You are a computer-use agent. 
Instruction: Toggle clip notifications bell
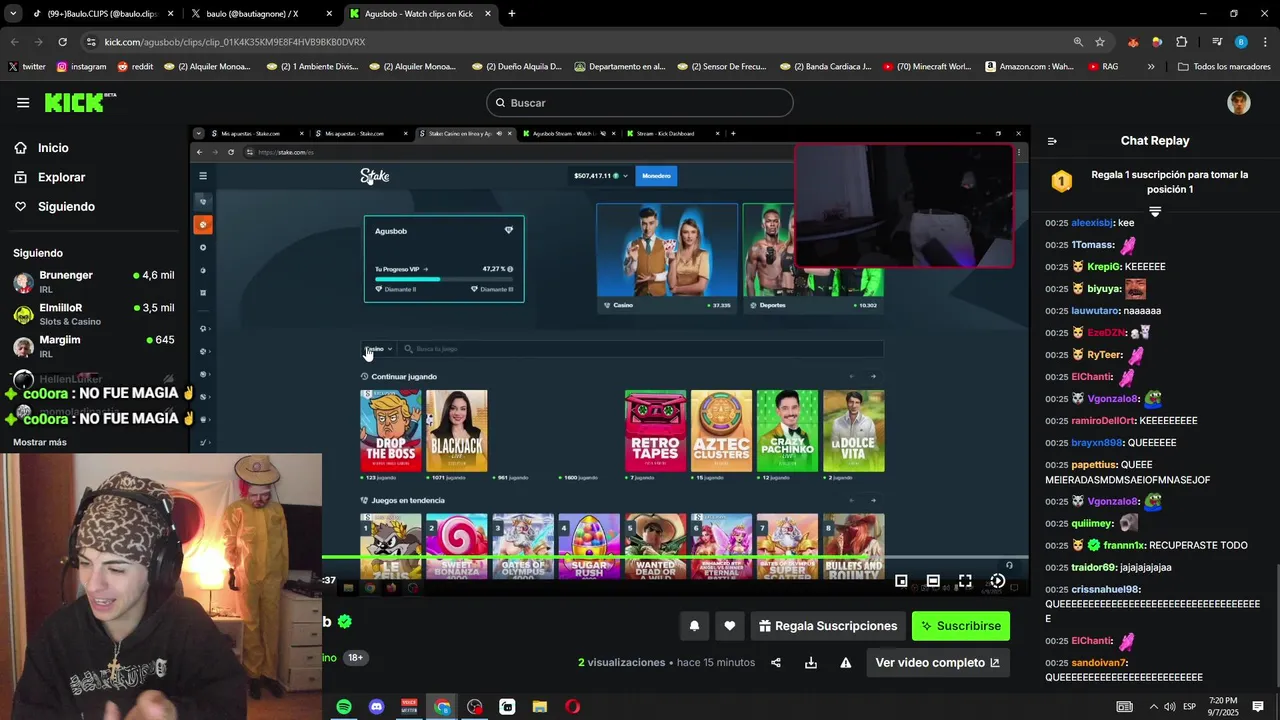[x=694, y=626]
